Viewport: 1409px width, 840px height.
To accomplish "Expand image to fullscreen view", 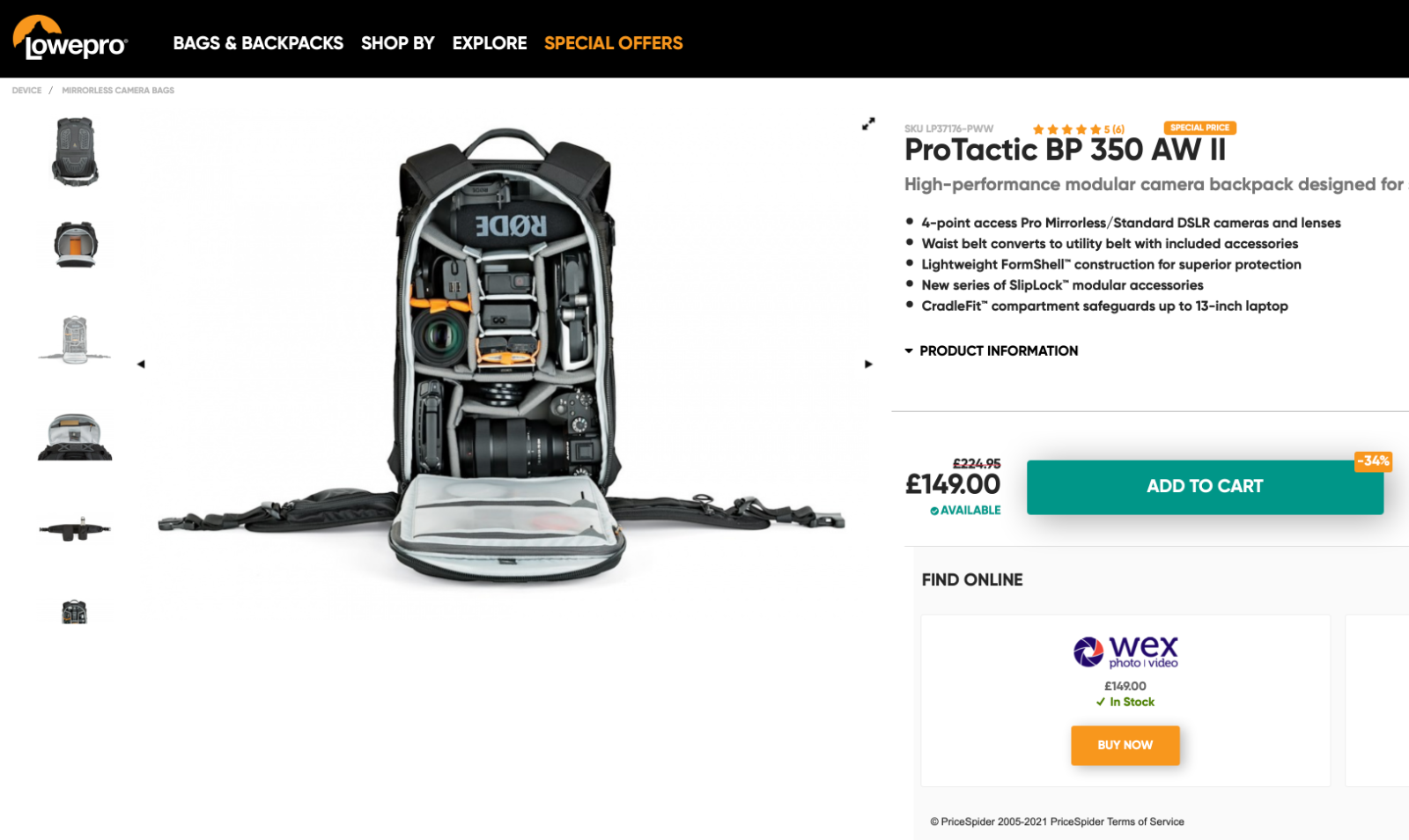I will 868,124.
